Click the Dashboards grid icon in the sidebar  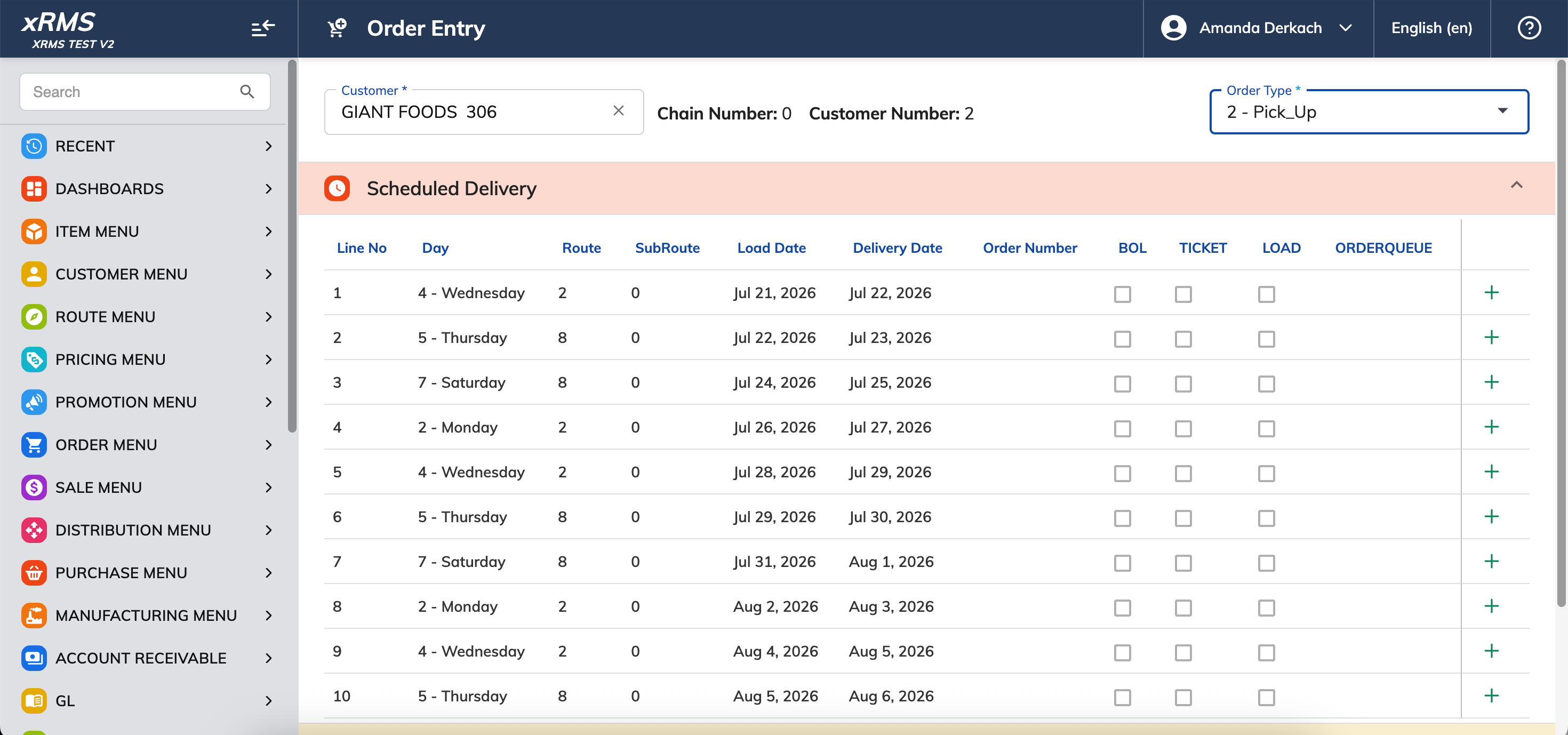34,189
